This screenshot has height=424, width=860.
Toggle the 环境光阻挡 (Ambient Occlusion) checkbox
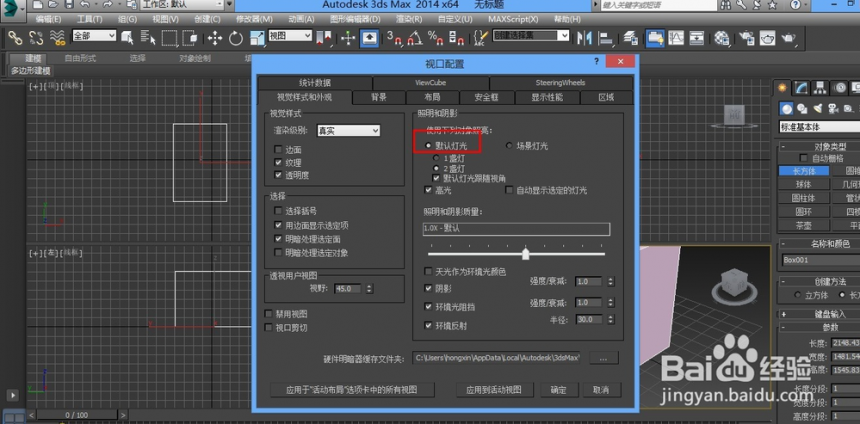[428, 307]
